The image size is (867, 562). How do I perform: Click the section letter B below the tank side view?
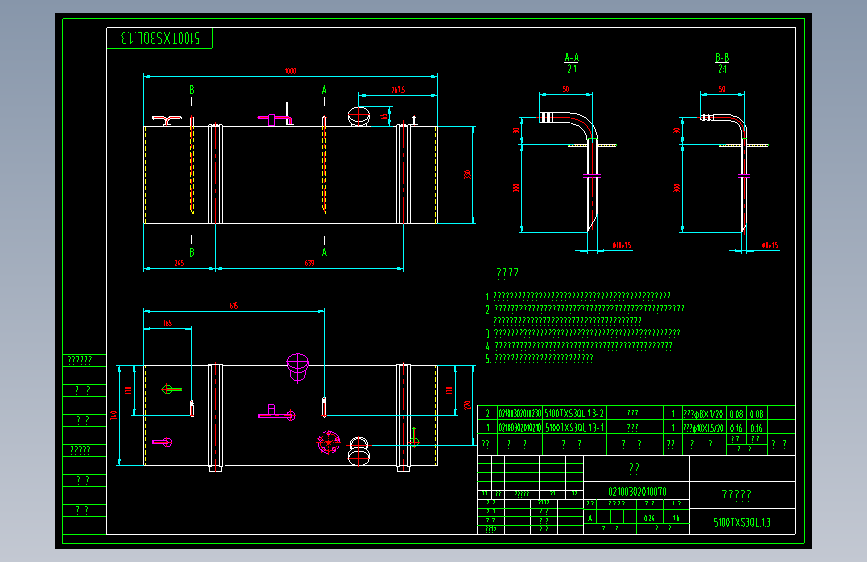point(192,252)
